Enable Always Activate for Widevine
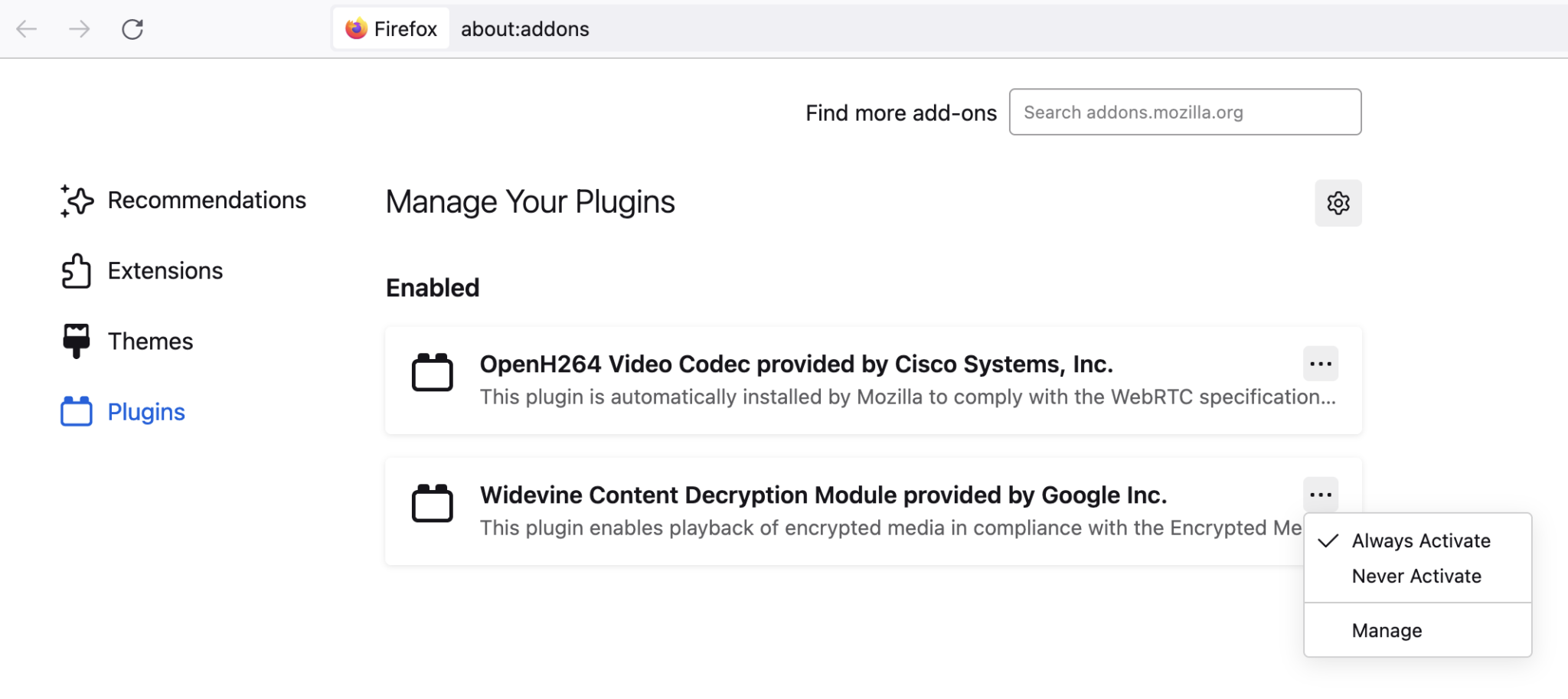 (x=1420, y=541)
